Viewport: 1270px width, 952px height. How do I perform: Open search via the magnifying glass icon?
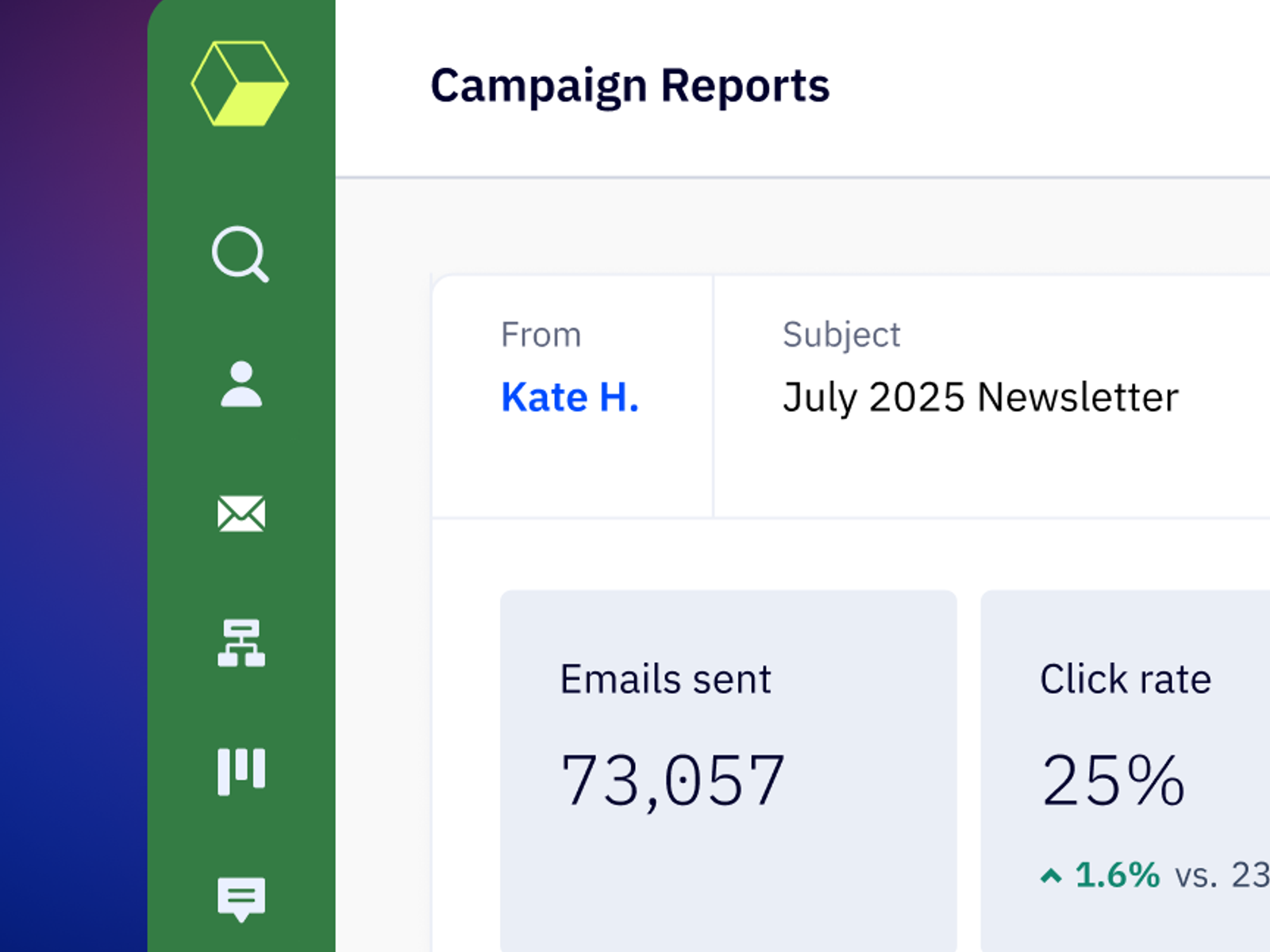240,254
